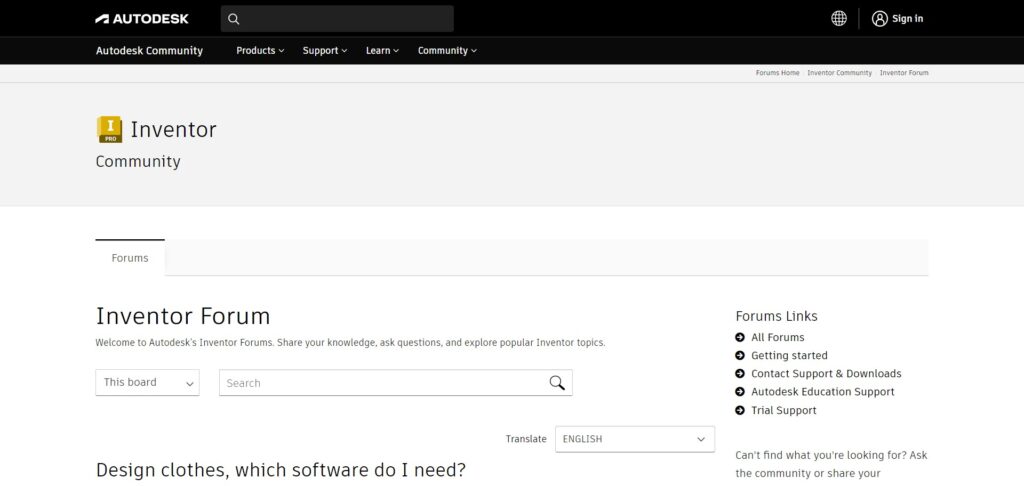Open Contact Support & Downloads link
This screenshot has height=486, width=1024.
(x=826, y=374)
